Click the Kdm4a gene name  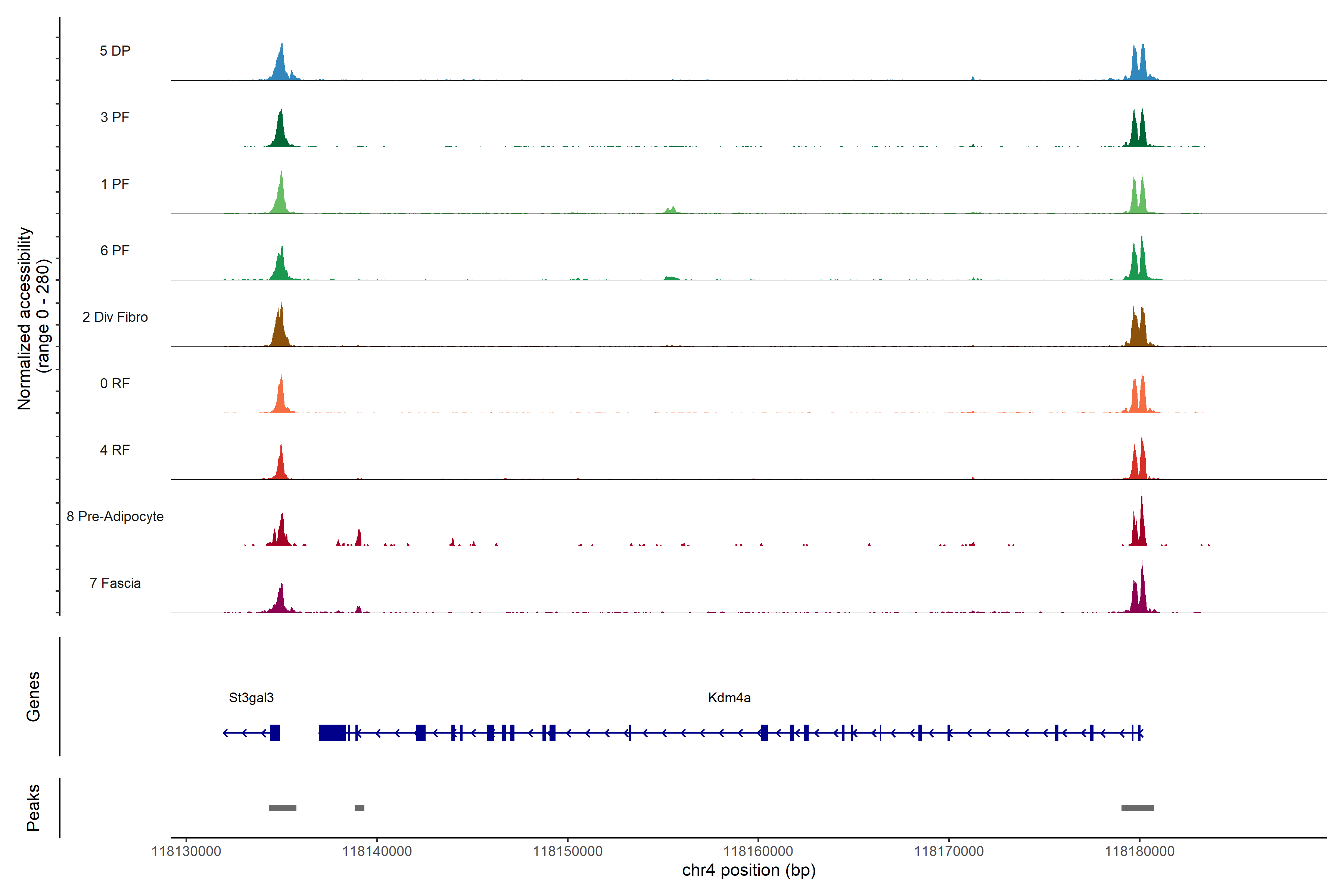click(729, 698)
